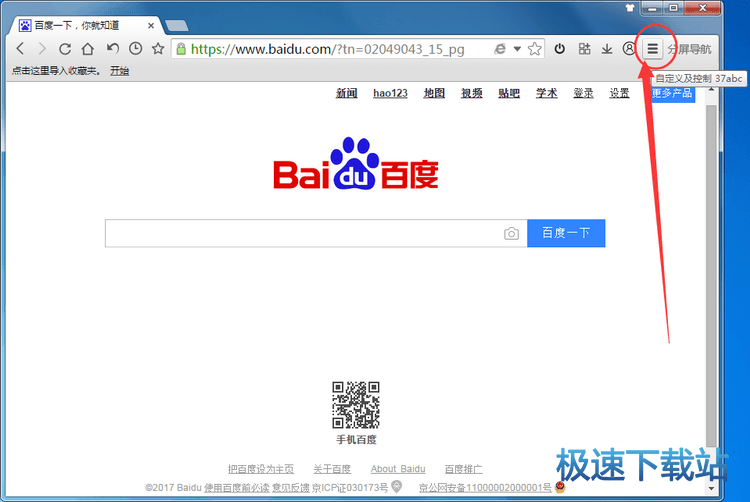Close the 百度一下 tab
750x502 pixels.
pos(151,26)
